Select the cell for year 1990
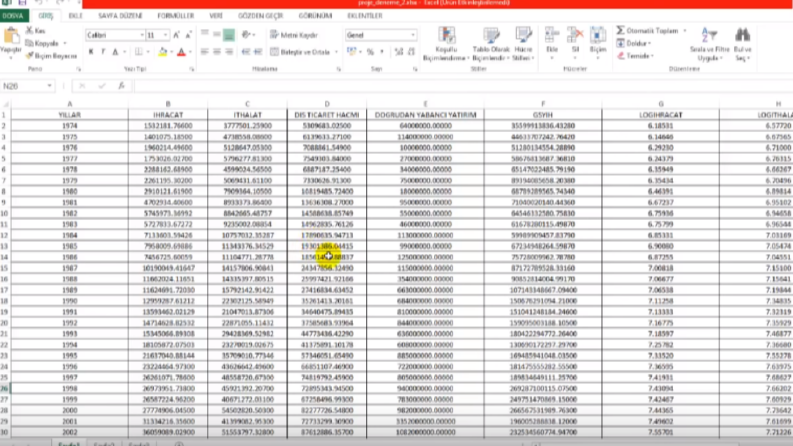This screenshot has width=793, height=446. [70, 301]
